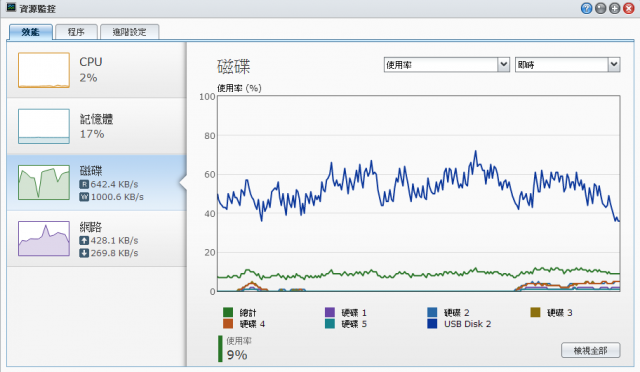Click the network download arrow icon
Screen dimensions: 640x372
[84, 253]
